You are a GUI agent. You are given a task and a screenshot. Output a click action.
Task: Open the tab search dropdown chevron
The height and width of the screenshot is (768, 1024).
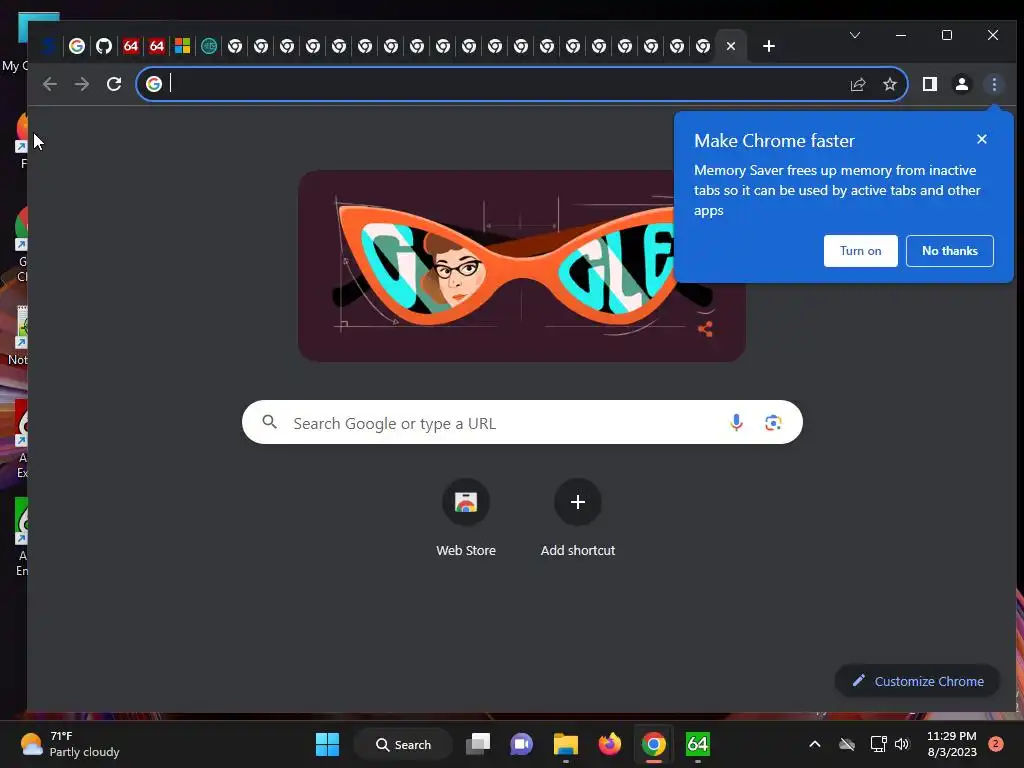point(854,35)
